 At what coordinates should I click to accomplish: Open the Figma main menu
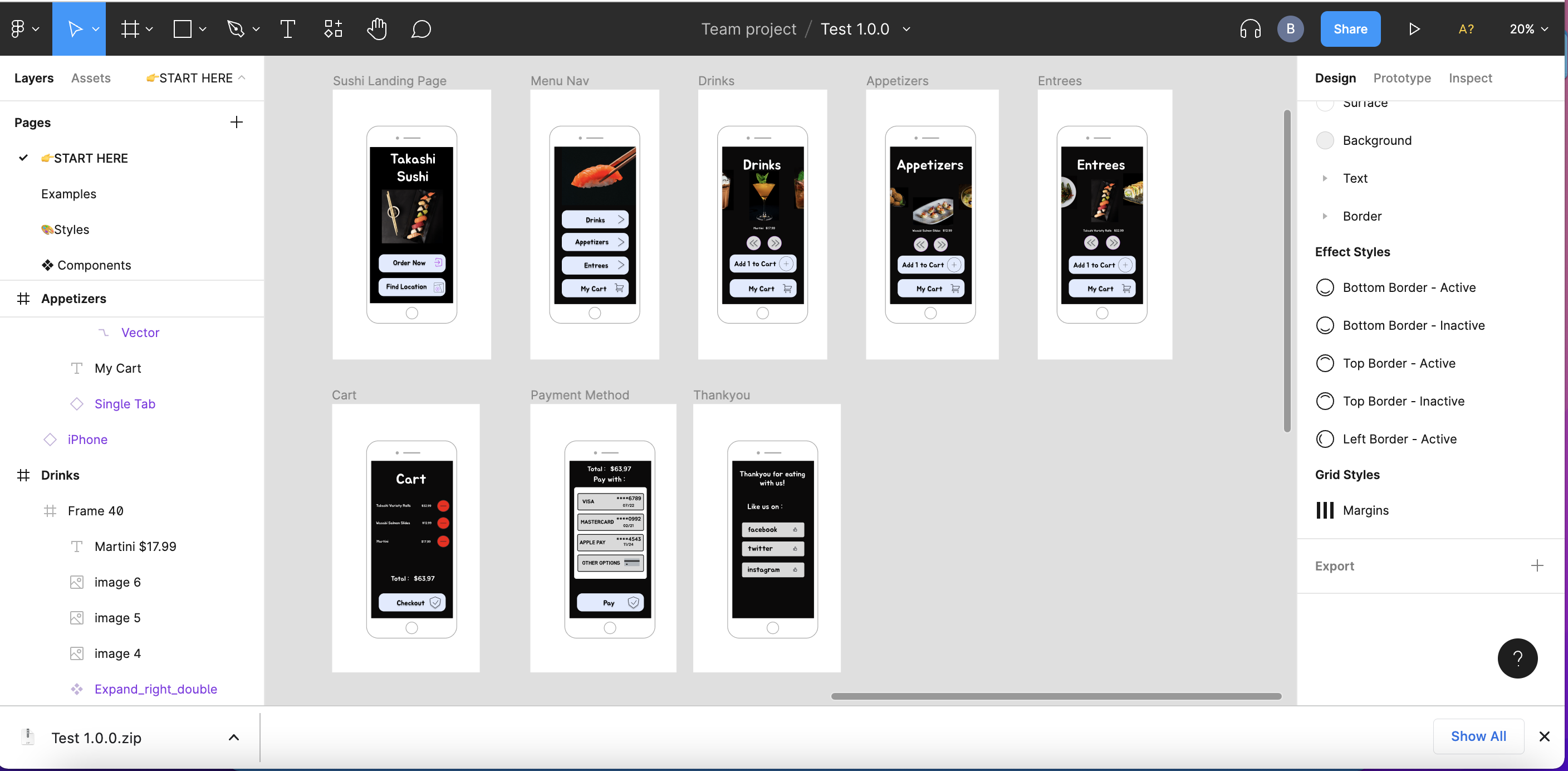coord(18,28)
